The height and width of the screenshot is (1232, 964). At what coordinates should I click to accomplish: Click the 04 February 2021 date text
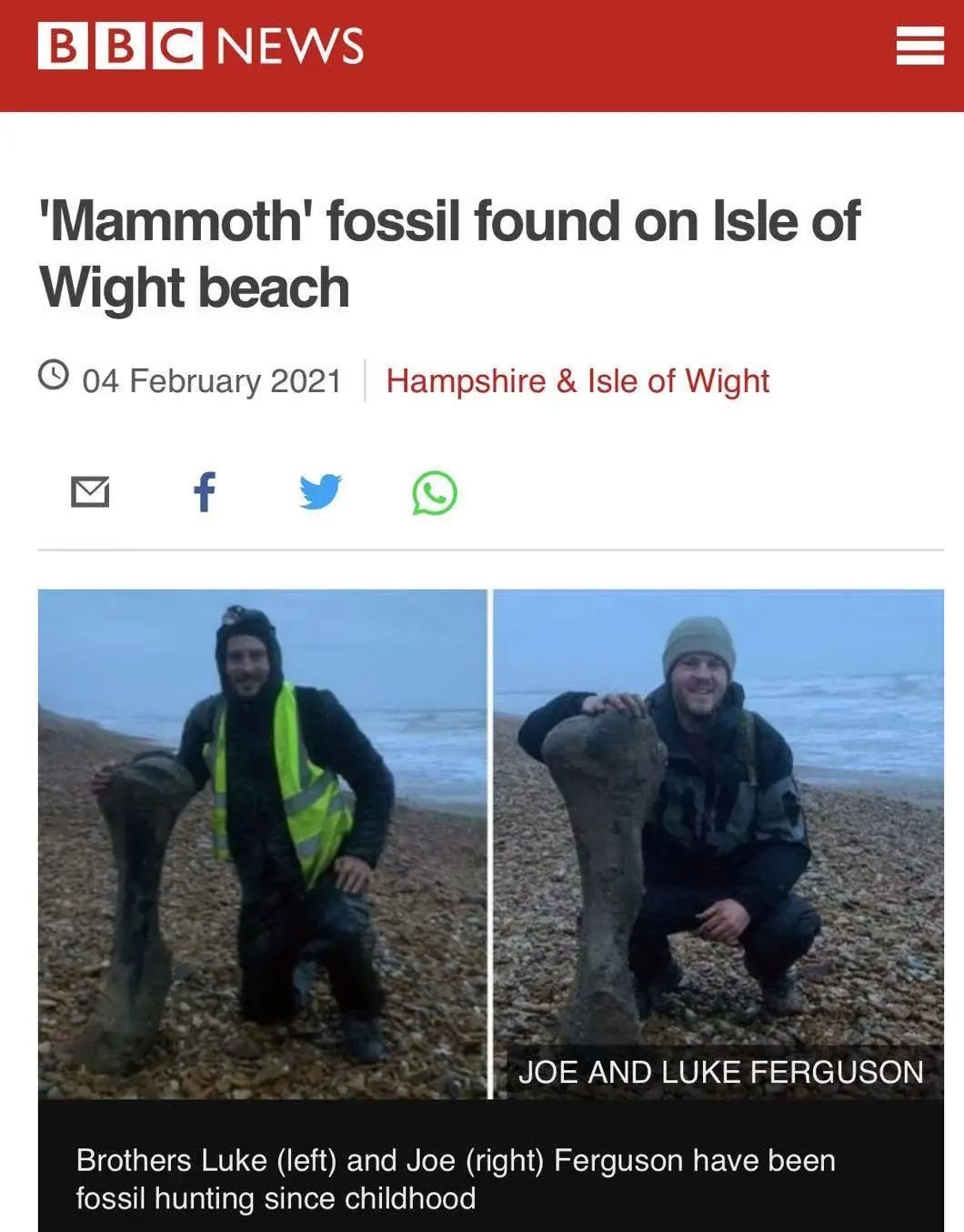click(212, 380)
